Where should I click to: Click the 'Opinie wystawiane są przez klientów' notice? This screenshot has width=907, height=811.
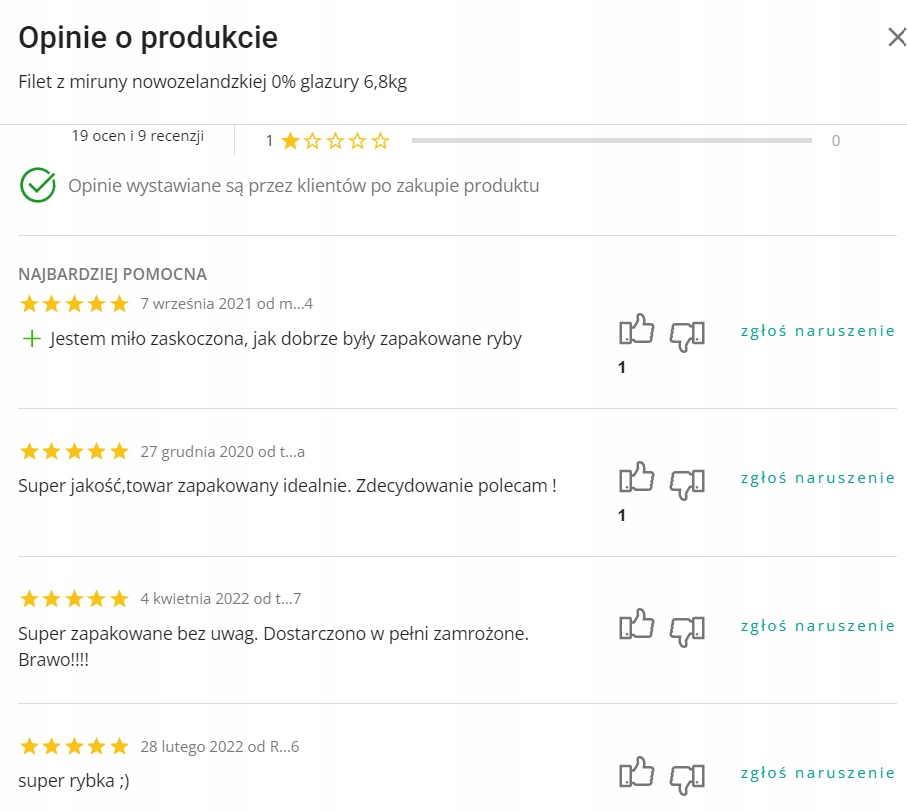tap(303, 186)
